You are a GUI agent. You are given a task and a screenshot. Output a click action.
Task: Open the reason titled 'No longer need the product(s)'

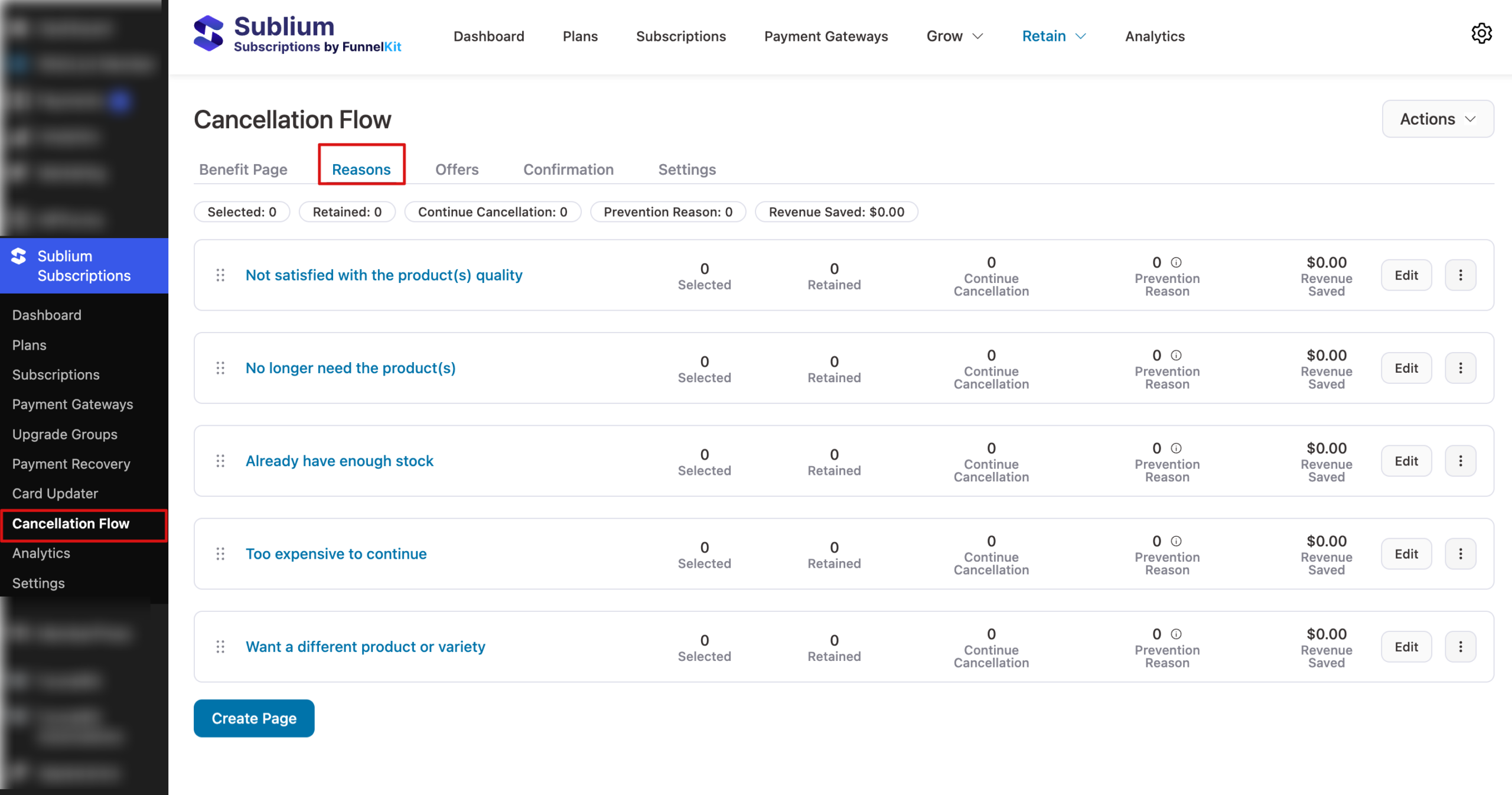350,367
